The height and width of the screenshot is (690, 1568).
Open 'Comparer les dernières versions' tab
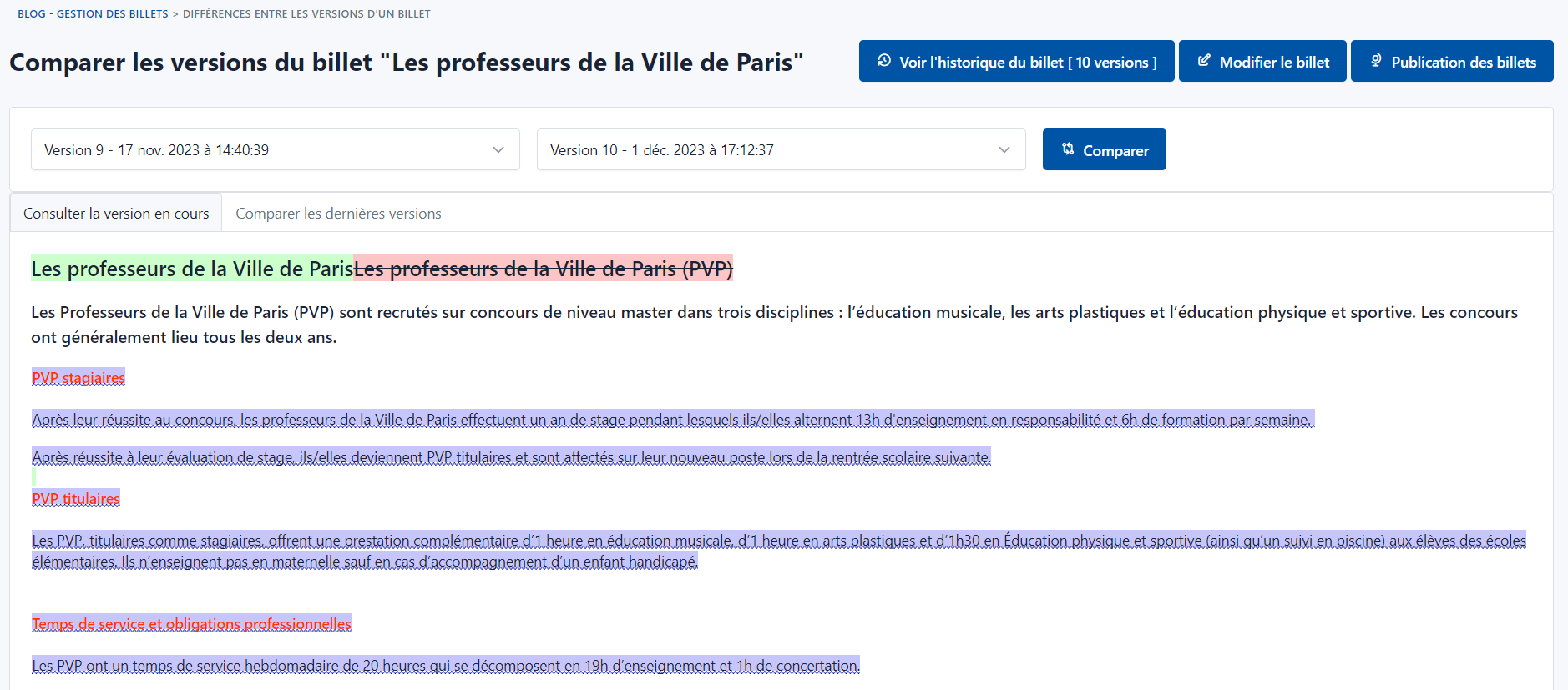click(338, 214)
